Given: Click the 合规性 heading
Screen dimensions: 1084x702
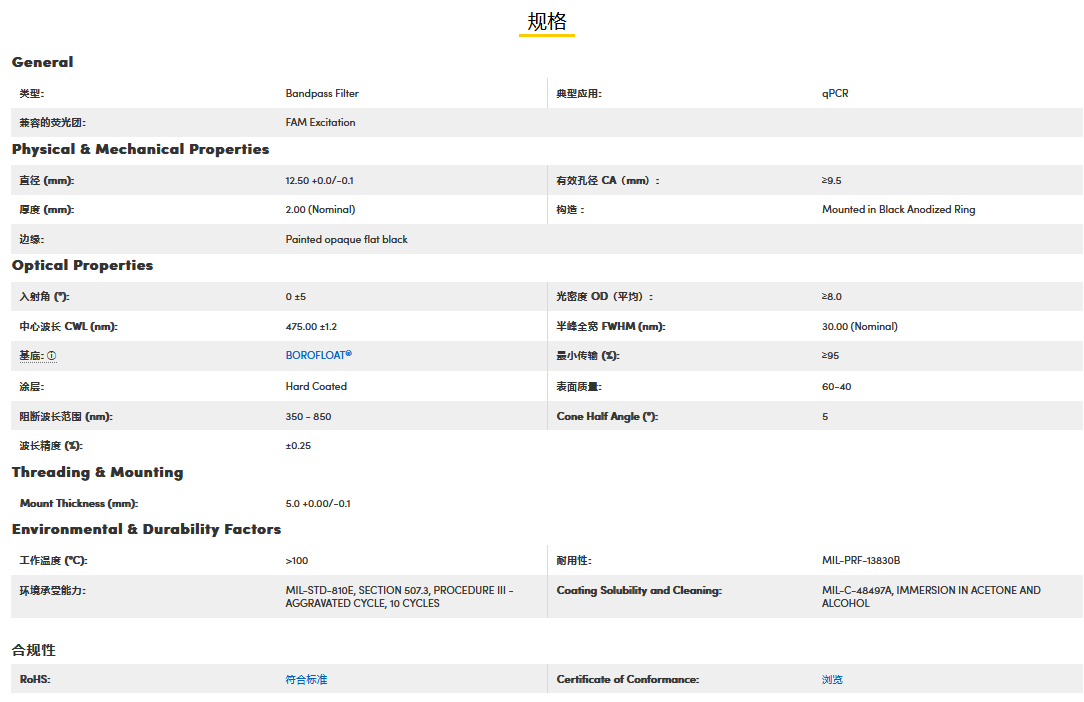Looking at the screenshot, I should click(33, 650).
